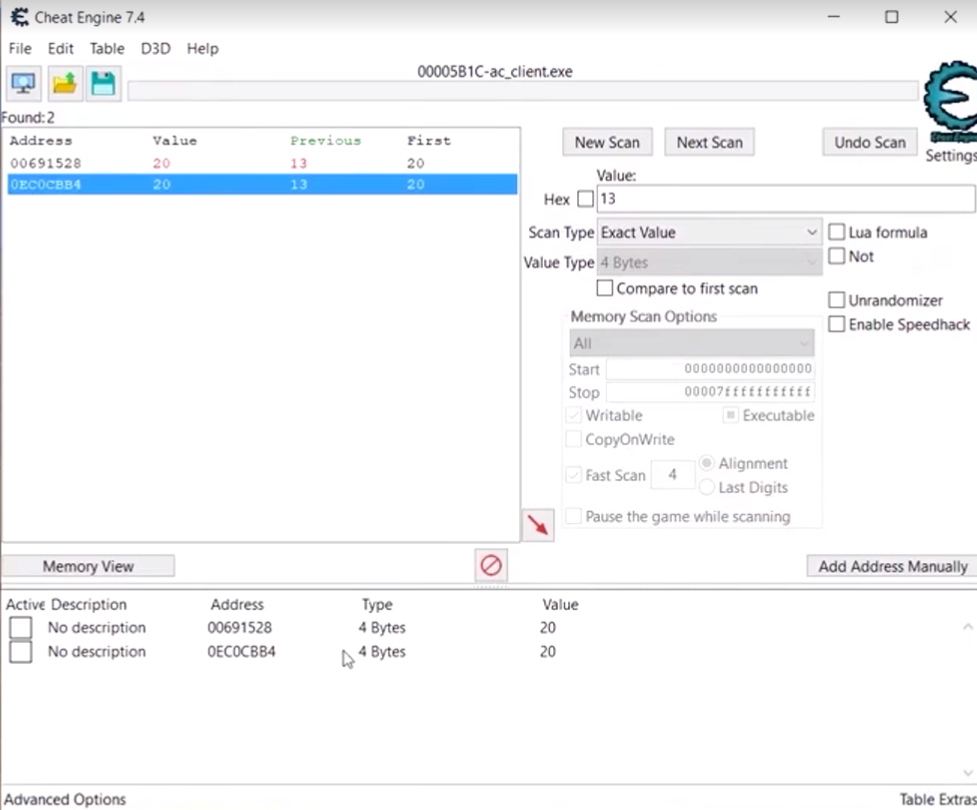
Task: Click the process progress bar
Action: tap(522, 91)
